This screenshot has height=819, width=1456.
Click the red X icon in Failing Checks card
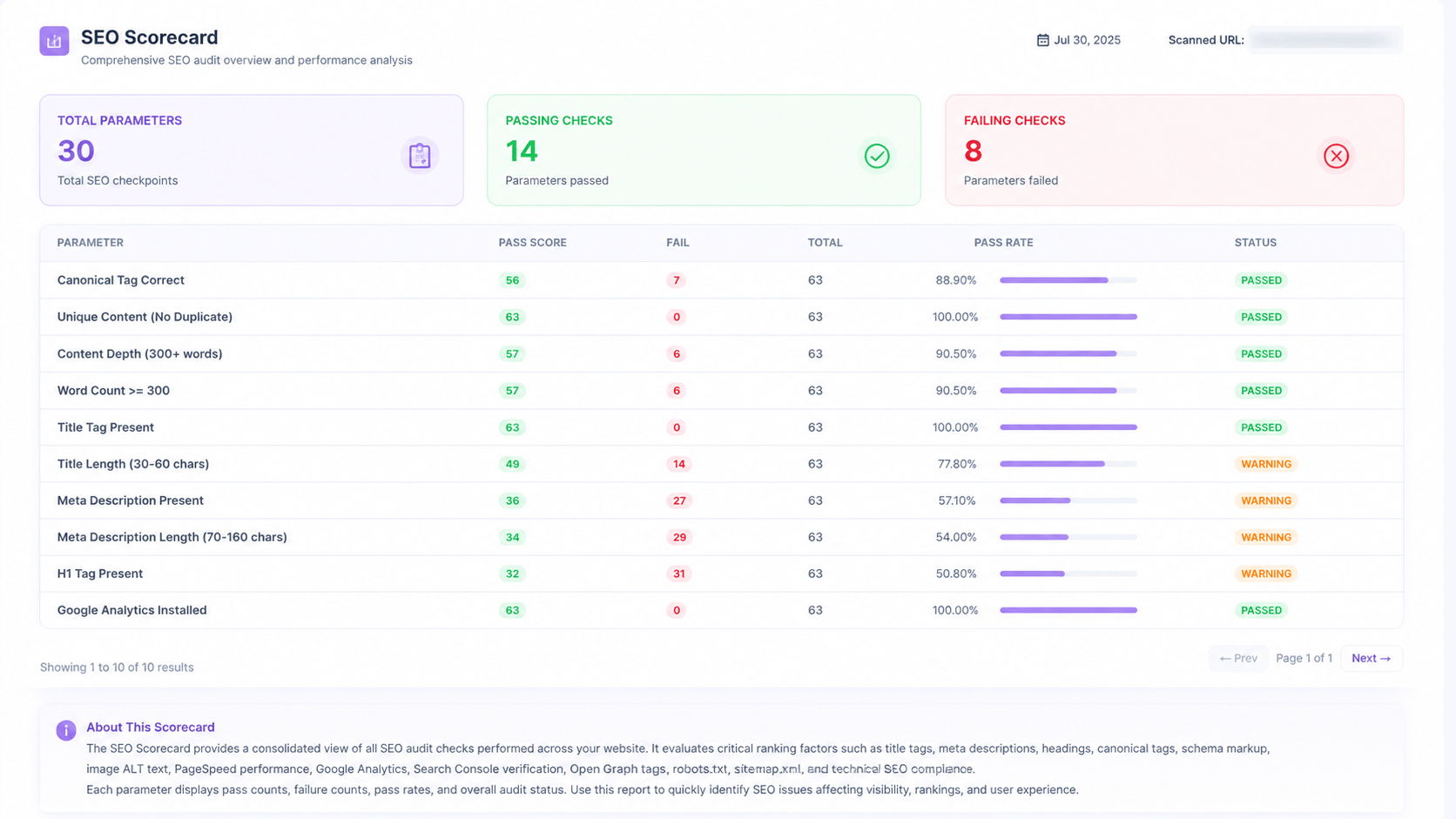[1336, 156]
